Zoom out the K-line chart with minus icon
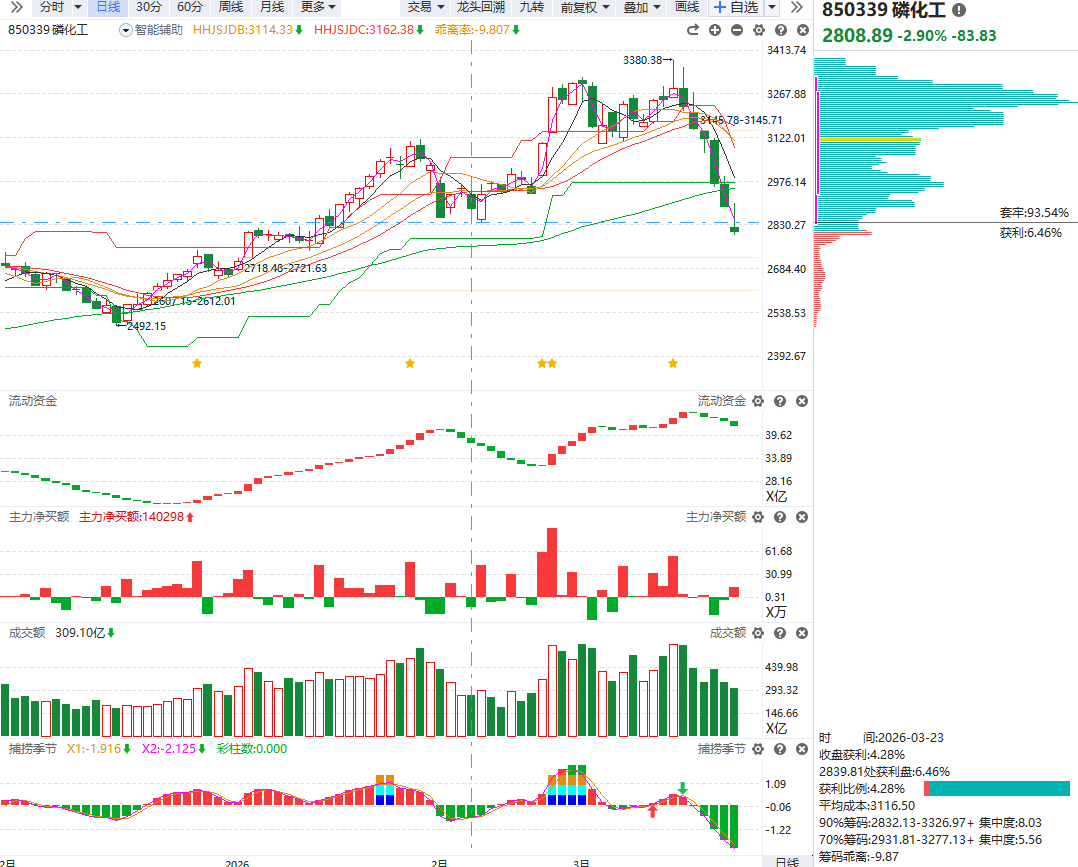 737,30
